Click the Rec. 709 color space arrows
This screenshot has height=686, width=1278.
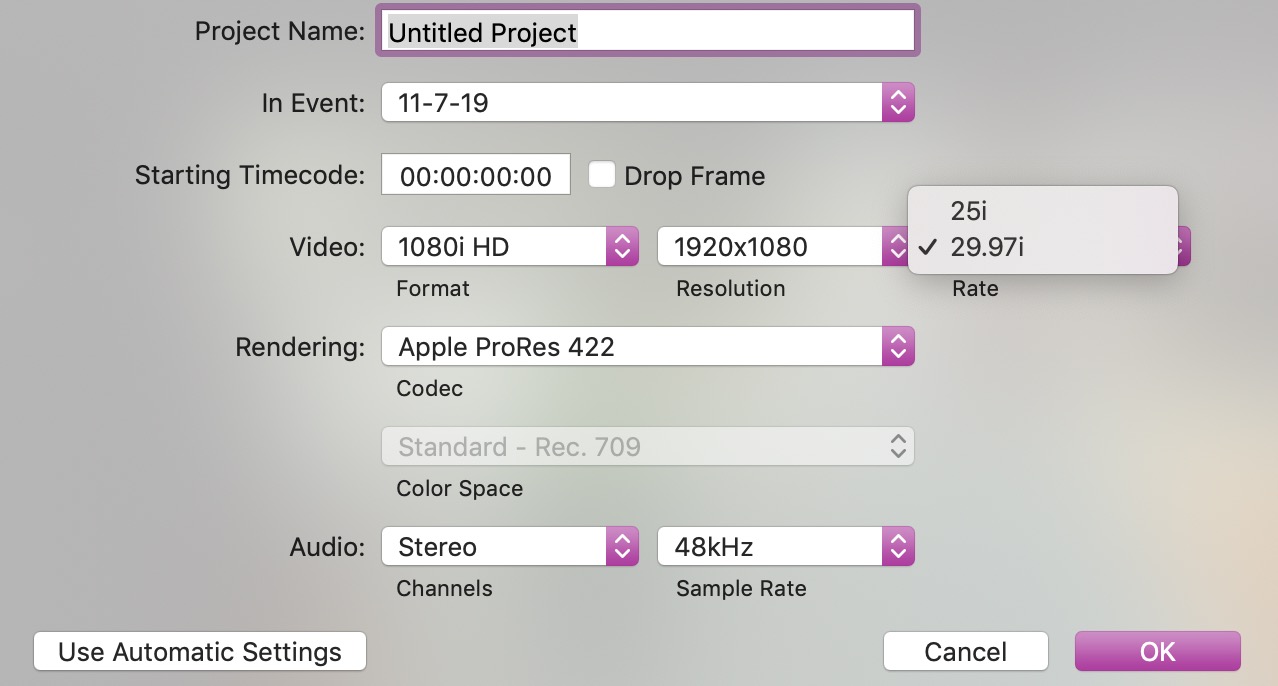tap(898, 446)
